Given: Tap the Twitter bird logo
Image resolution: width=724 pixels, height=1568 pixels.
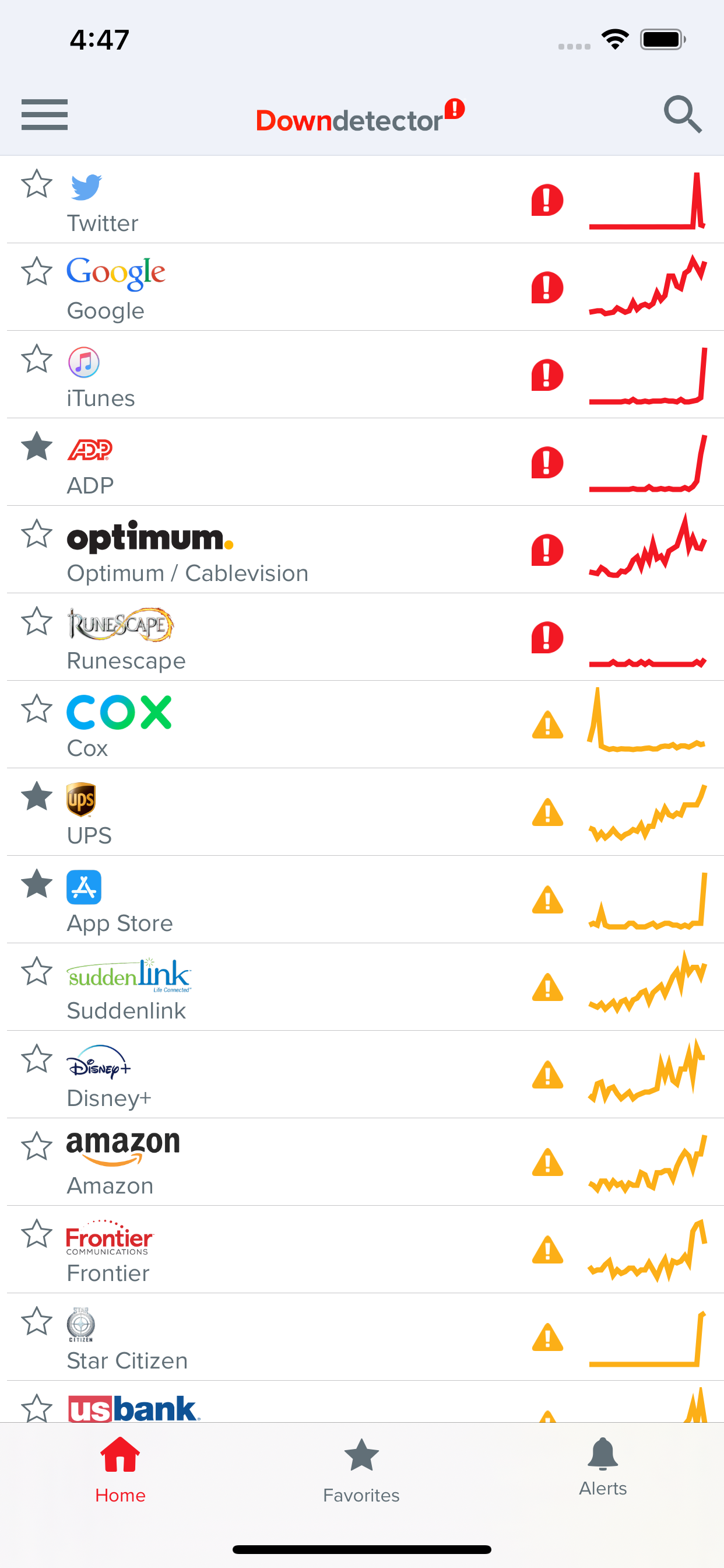Looking at the screenshot, I should (86, 187).
